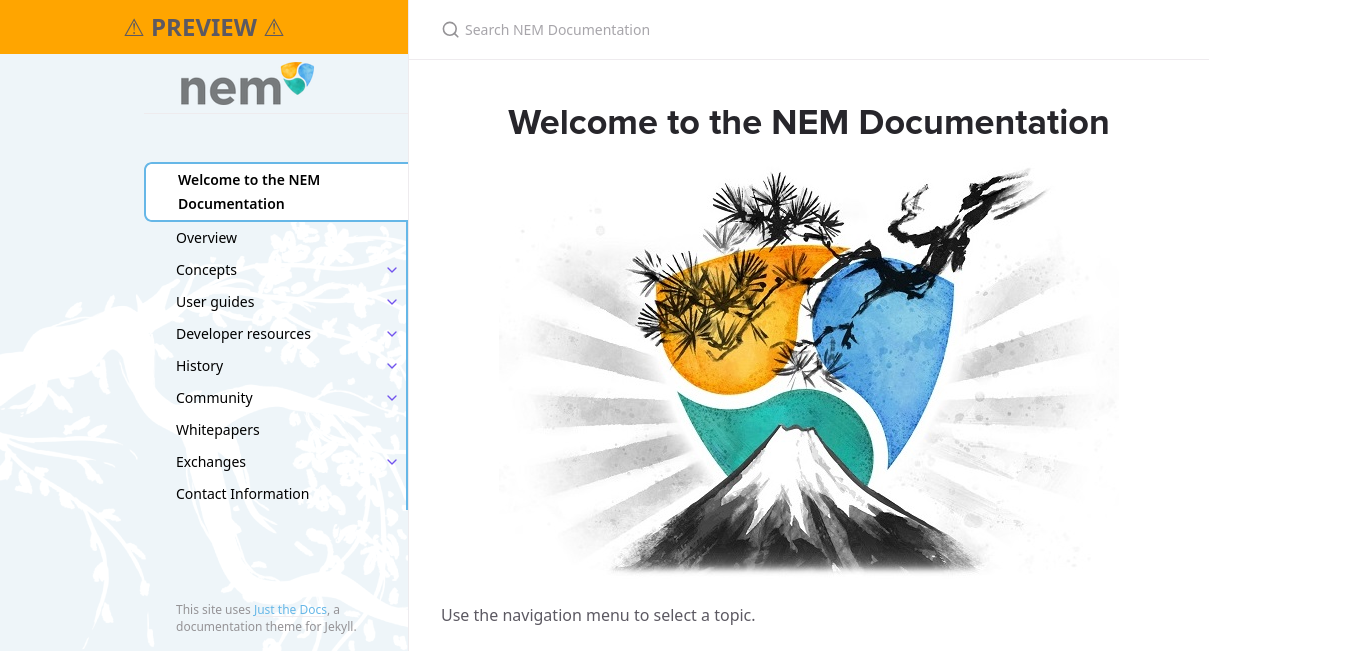This screenshot has height=651, width=1366.
Task: Click the Welcome to the NEM Documentation heading
Action: [x=808, y=122]
